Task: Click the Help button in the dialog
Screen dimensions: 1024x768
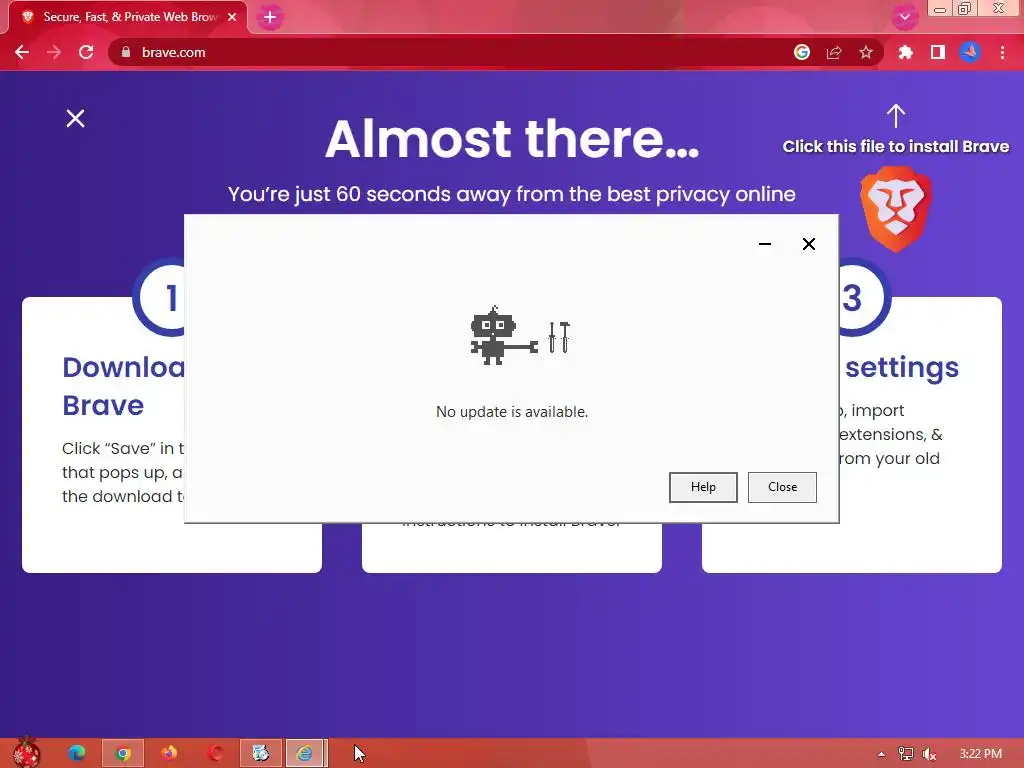Action: point(703,487)
